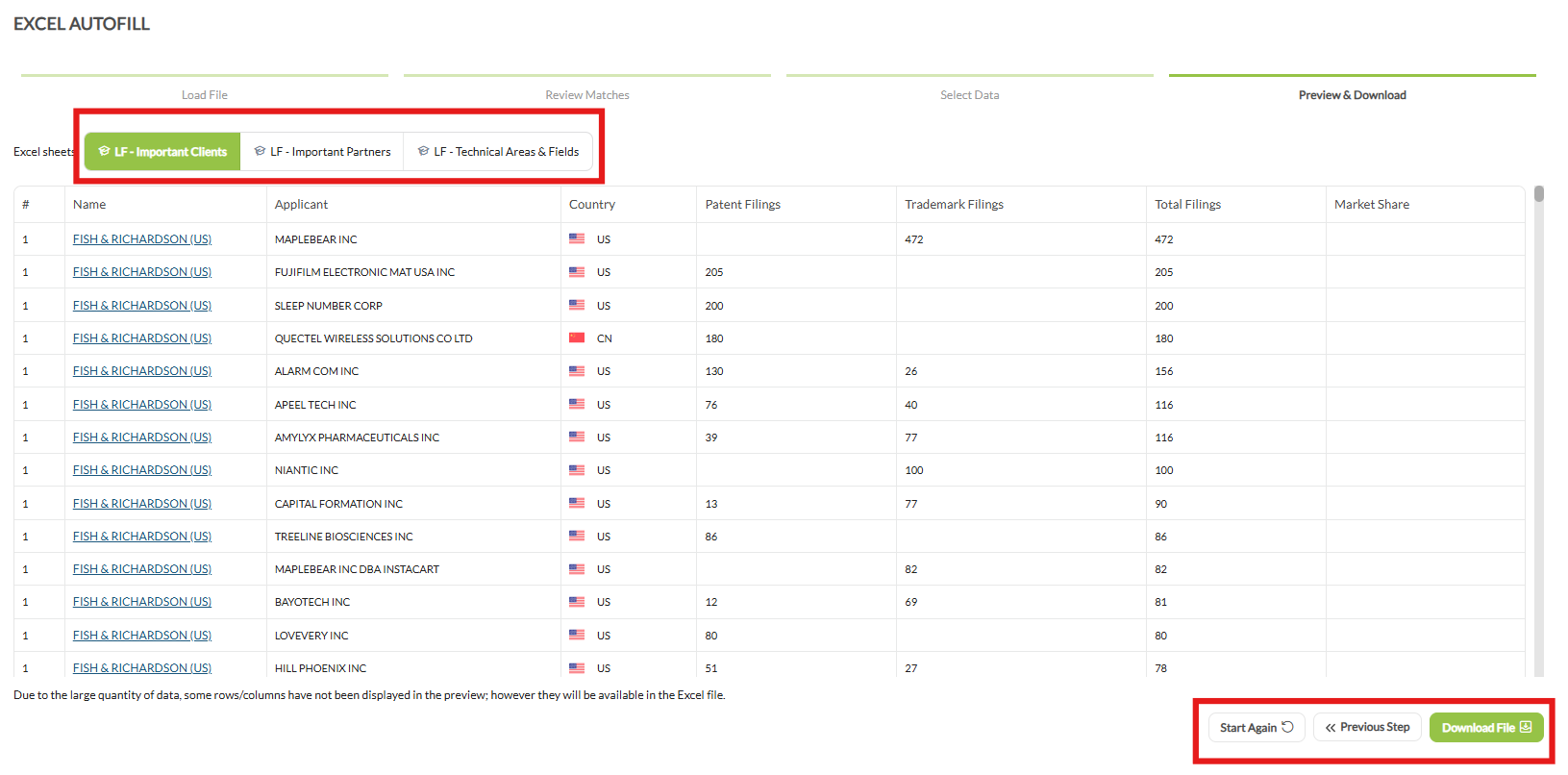Image resolution: width=1568 pixels, height=775 pixels.
Task: Open Fish & Richardson link in APEEL TECH INC row
Action: coord(142,405)
